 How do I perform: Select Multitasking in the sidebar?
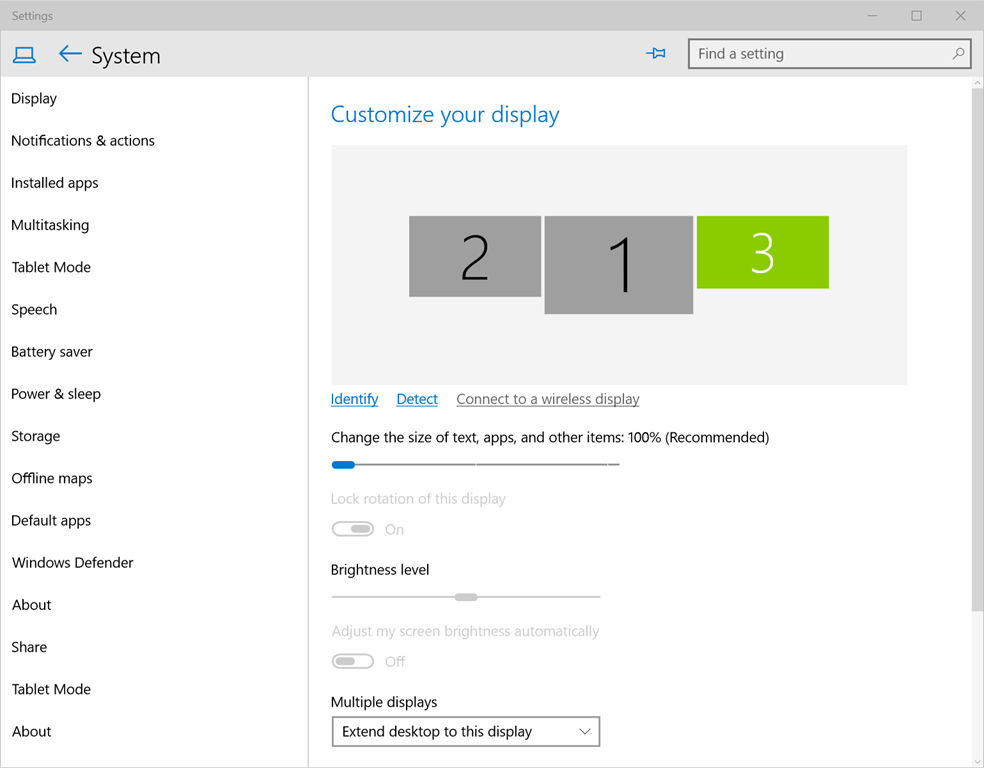[x=50, y=225]
